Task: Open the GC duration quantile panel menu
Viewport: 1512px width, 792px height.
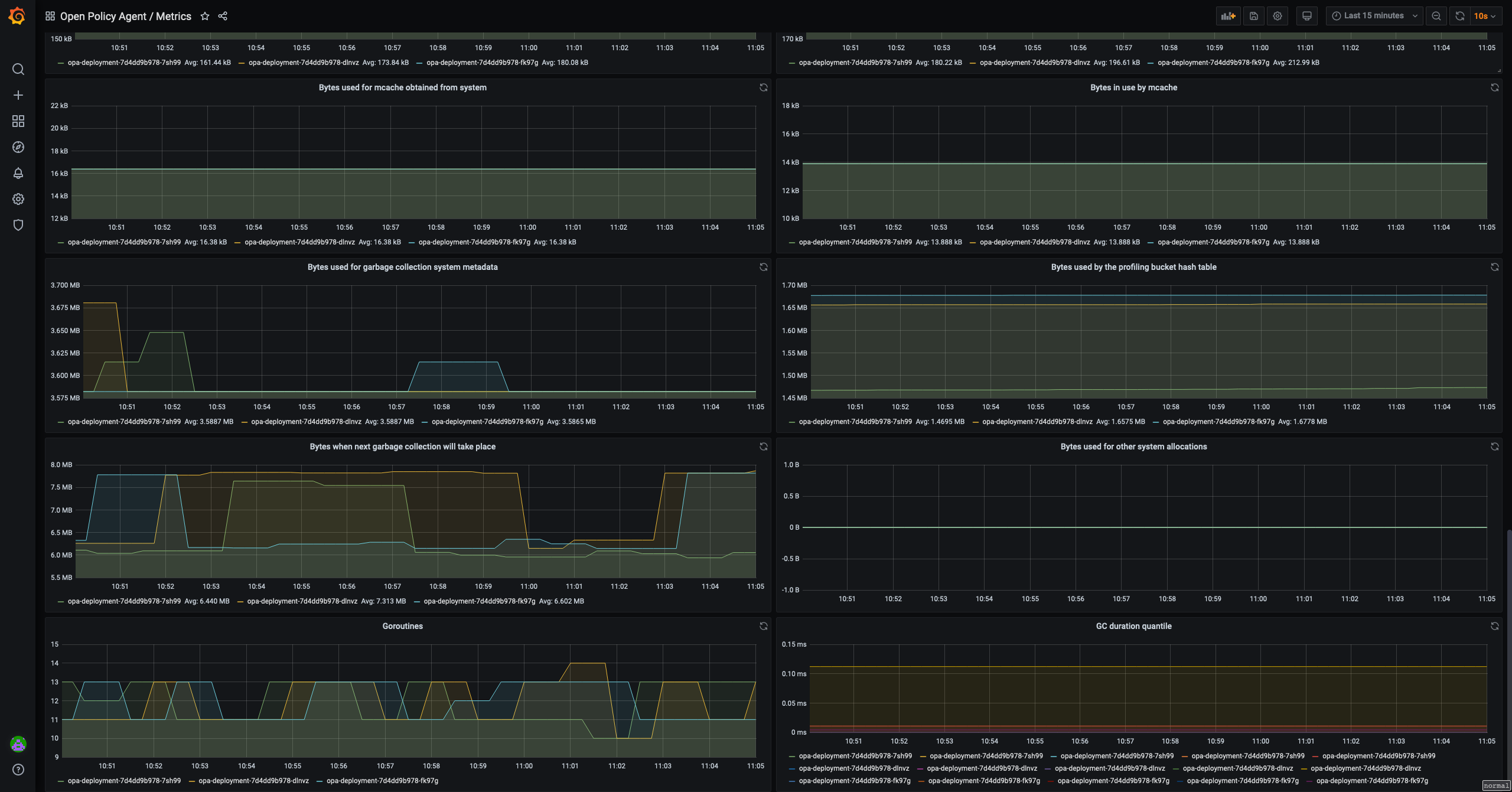Action: click(x=1133, y=626)
